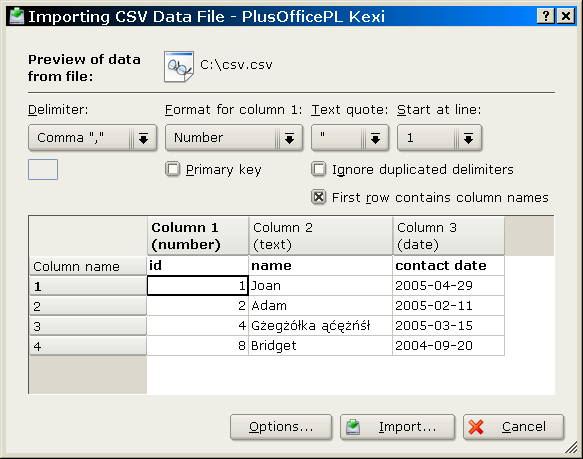583x459 pixels.
Task: Select row header number 4
Action: click(88, 346)
